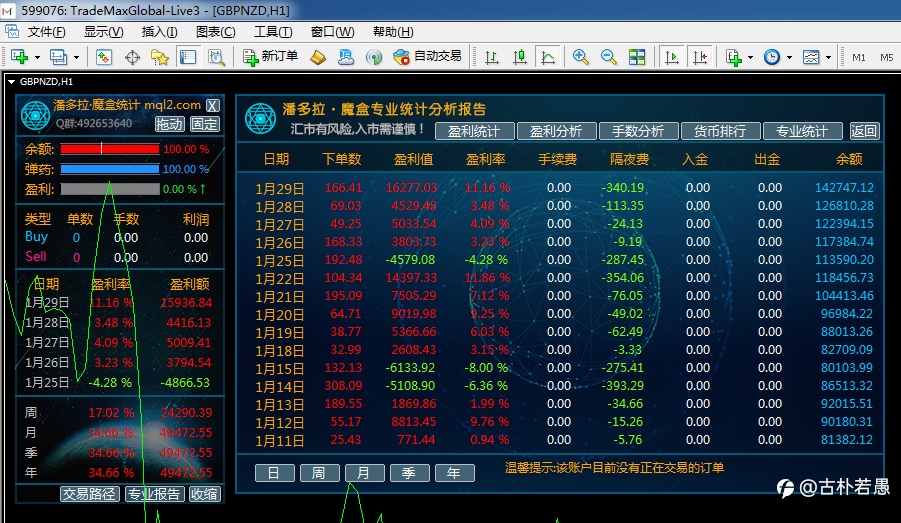Click the signals broadcast icon
901x523 pixels.
(x=374, y=57)
